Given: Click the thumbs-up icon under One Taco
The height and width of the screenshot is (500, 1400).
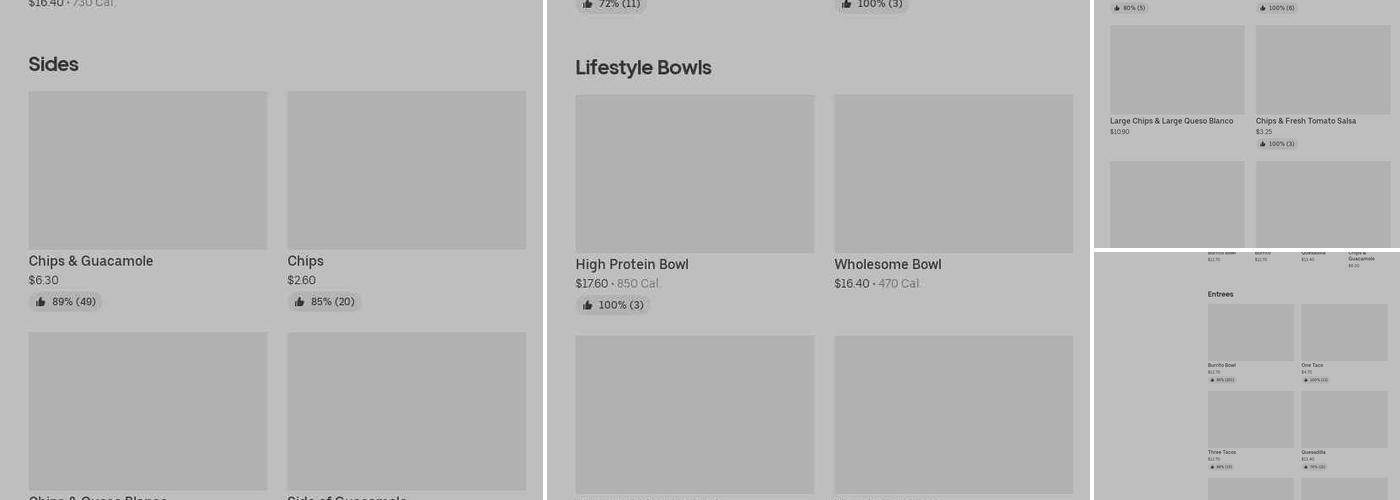Looking at the screenshot, I should click(x=1305, y=380).
